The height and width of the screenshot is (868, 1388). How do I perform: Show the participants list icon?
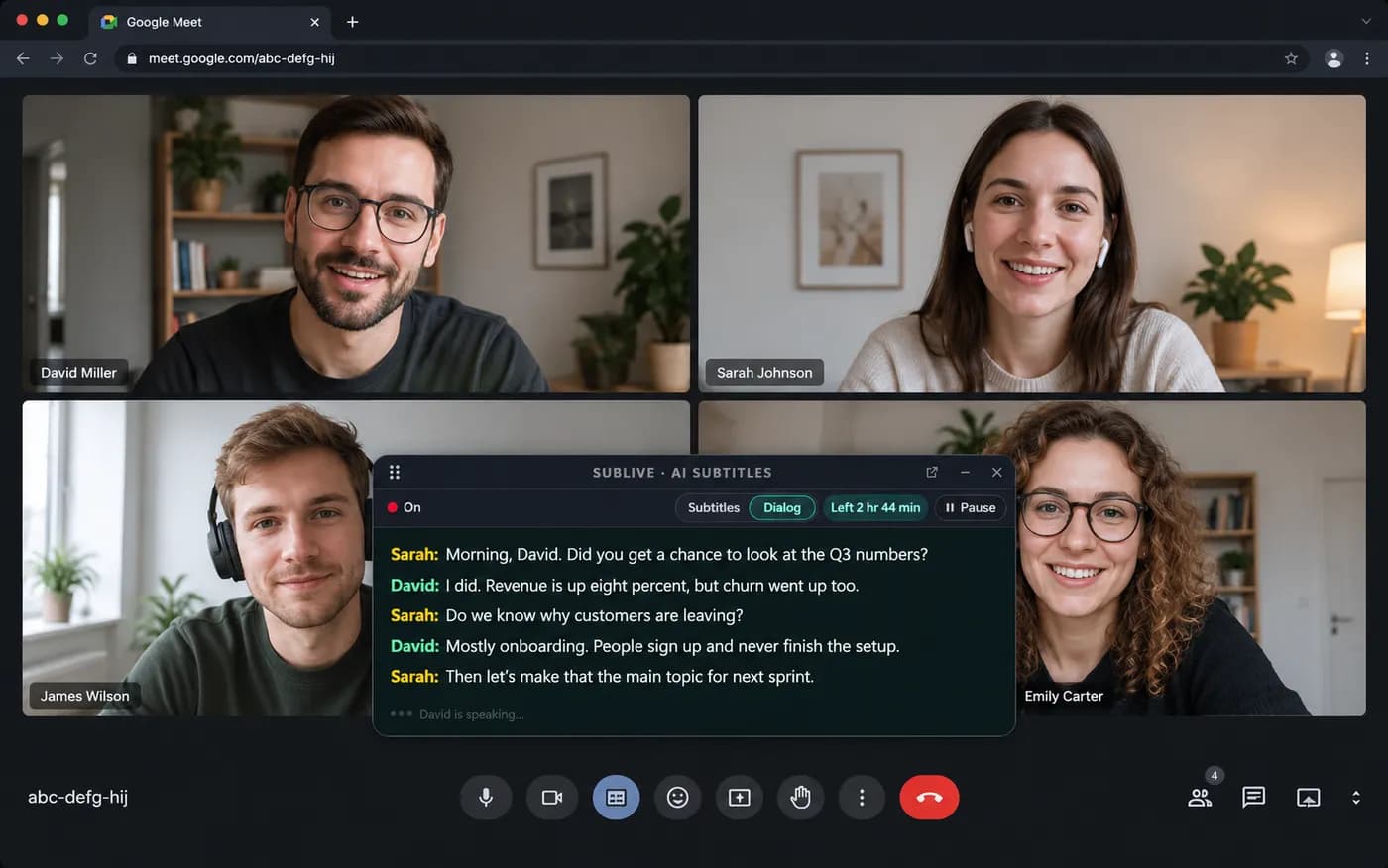[x=1200, y=797]
